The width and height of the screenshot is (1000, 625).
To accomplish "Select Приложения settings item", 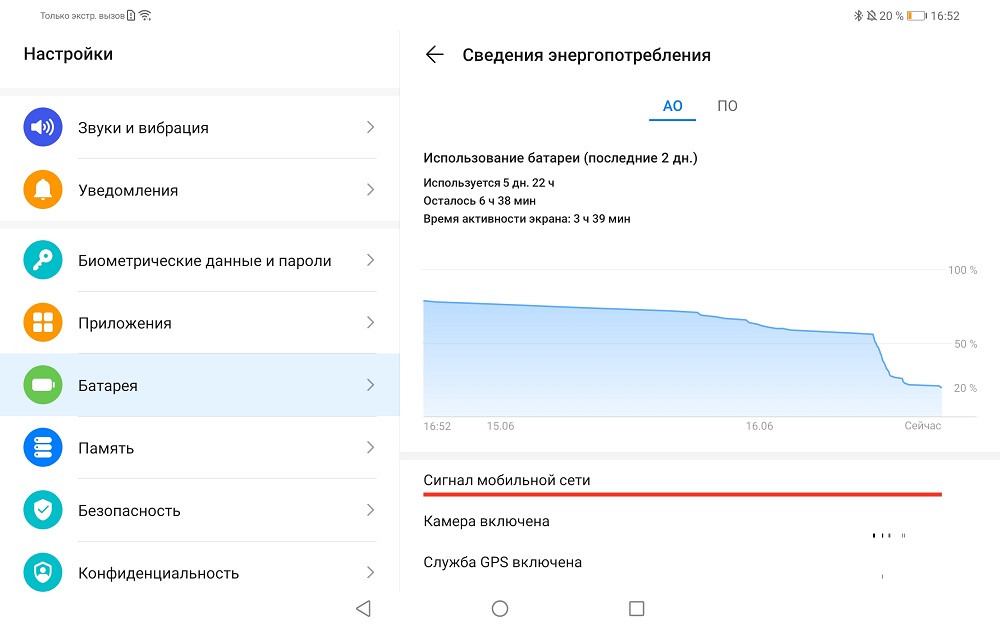I will [200, 323].
